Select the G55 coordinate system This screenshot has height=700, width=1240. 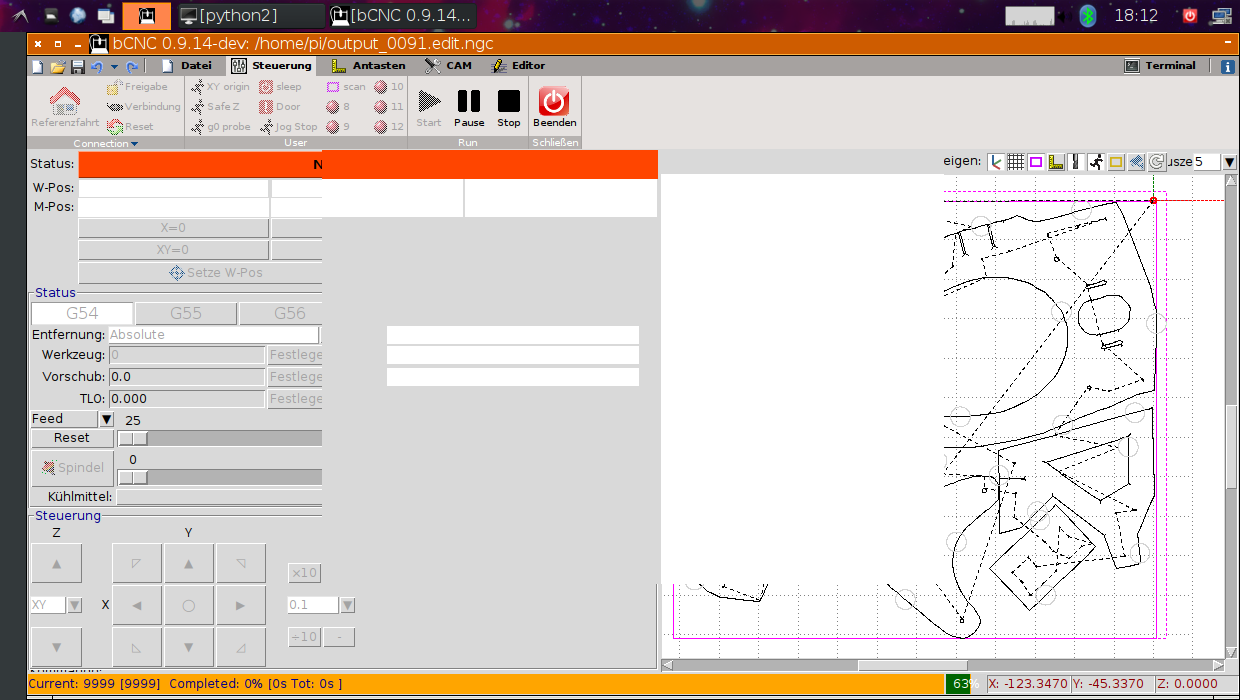click(186, 314)
